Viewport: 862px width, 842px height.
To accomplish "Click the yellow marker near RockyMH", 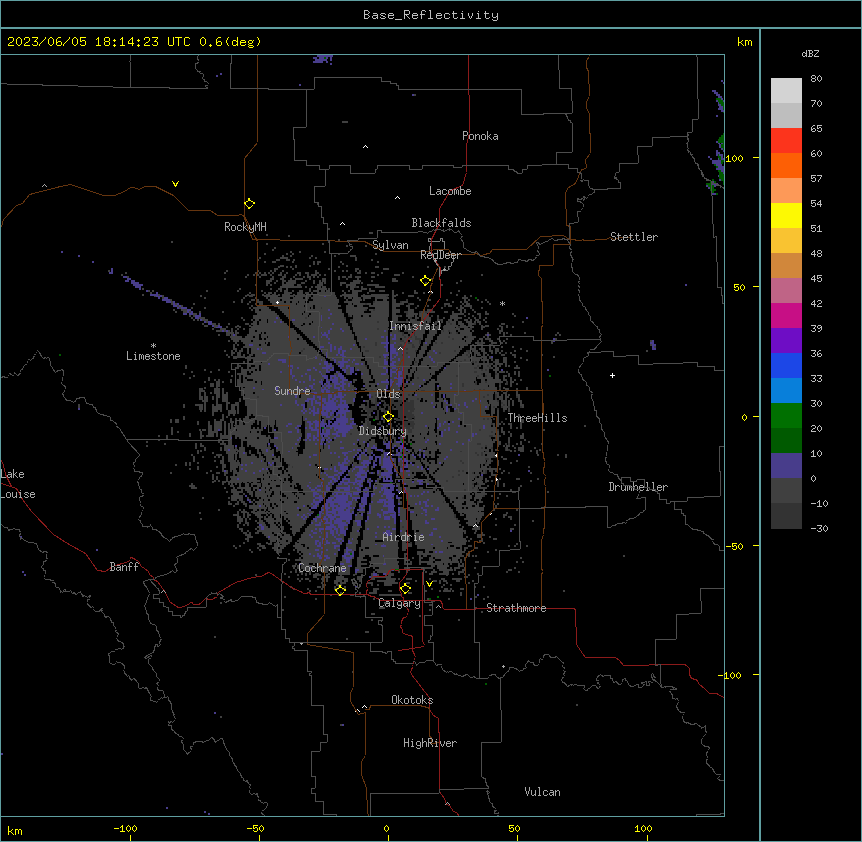I will tap(250, 203).
